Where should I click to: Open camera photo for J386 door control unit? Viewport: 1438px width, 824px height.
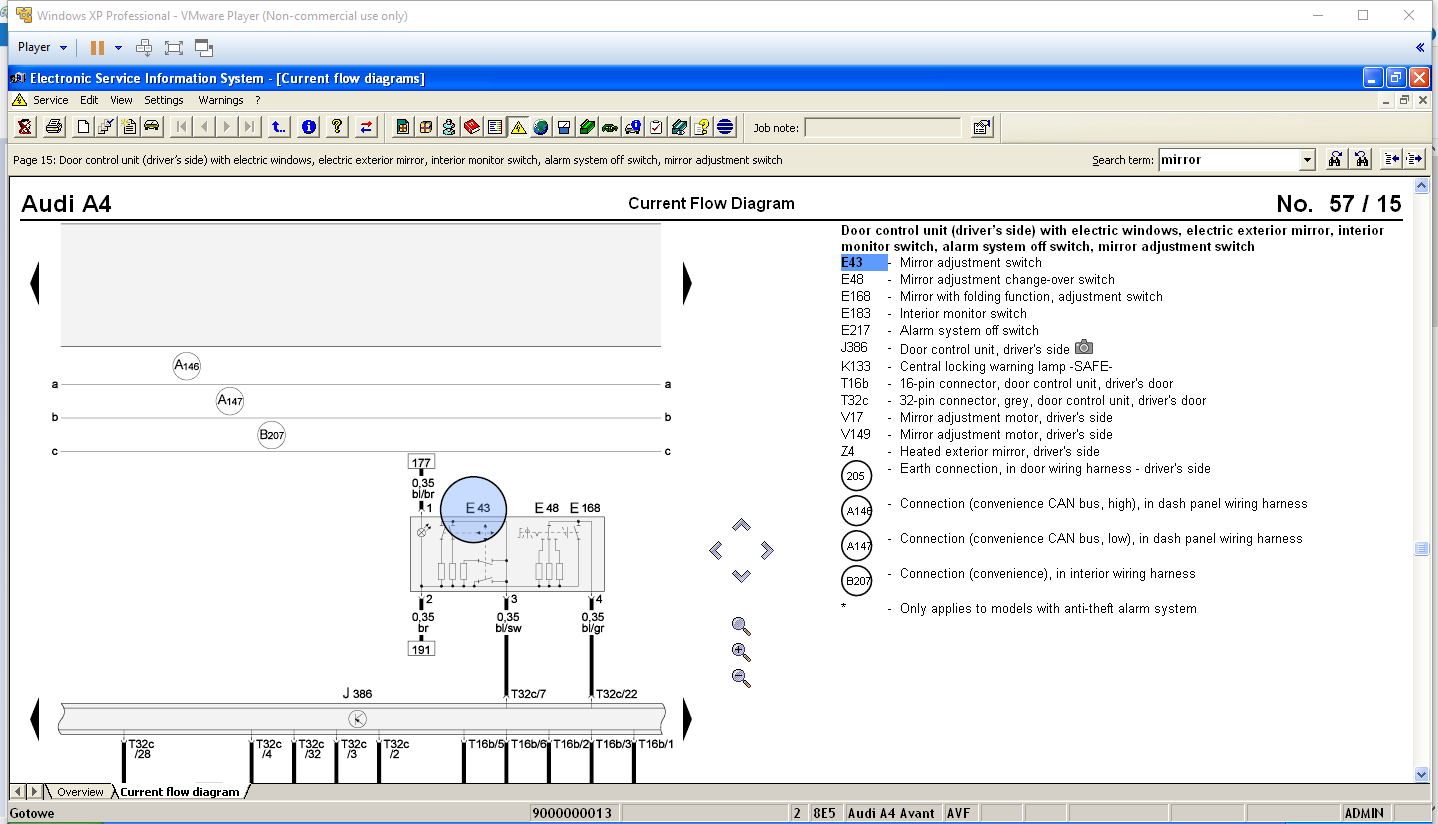click(1084, 348)
